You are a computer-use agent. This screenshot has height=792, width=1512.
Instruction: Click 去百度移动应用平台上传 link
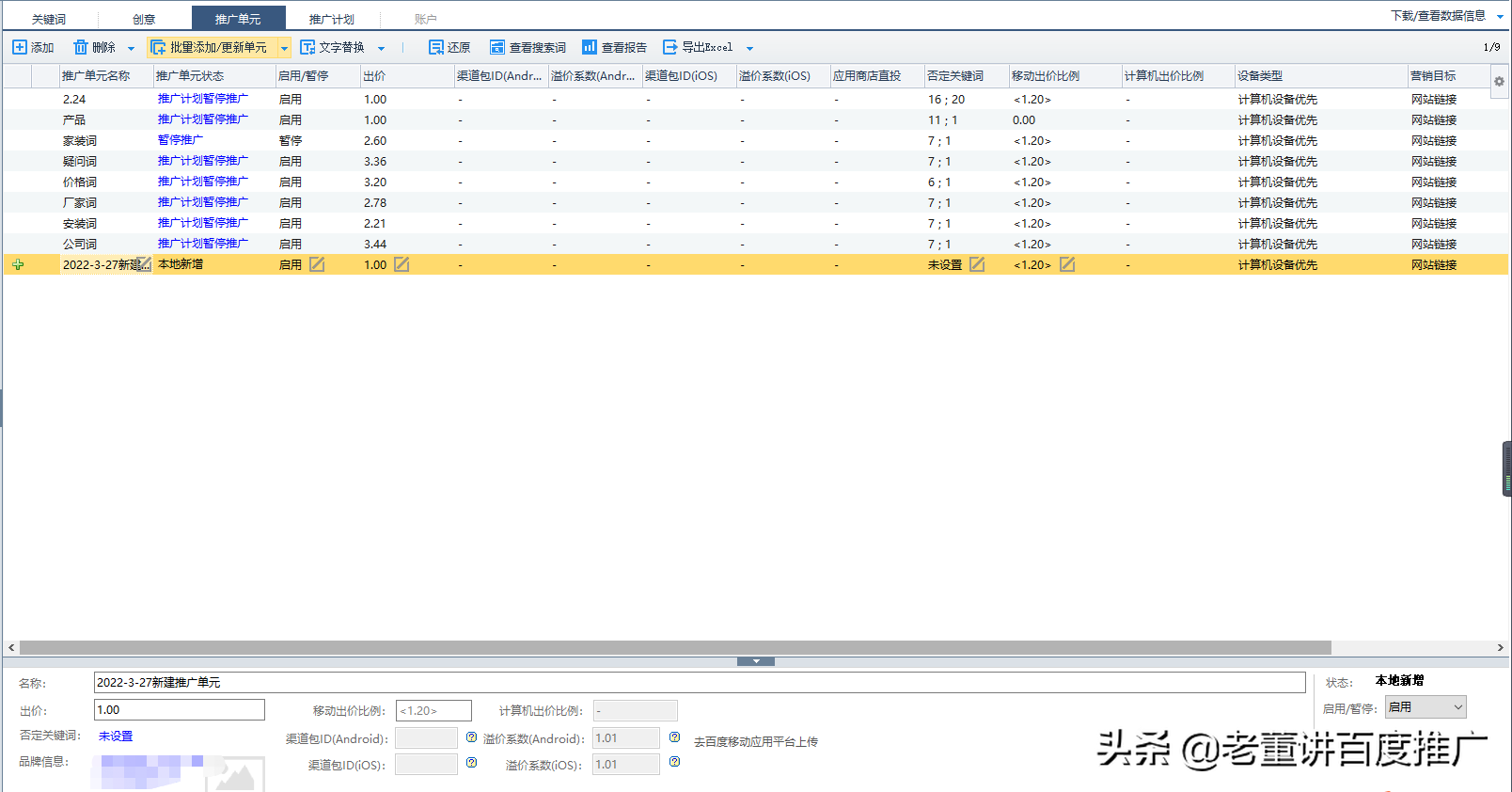pos(756,742)
